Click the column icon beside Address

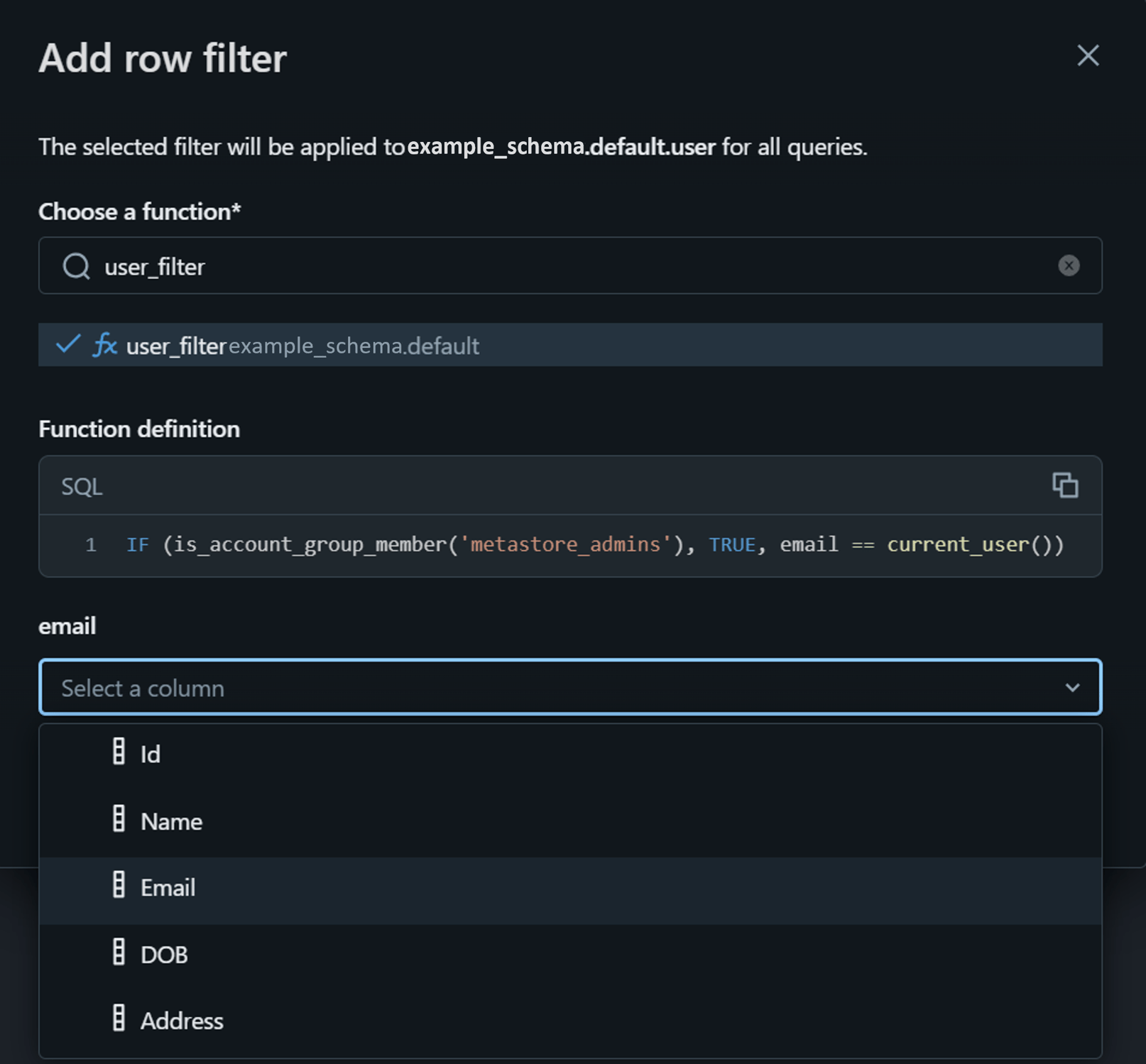pyautogui.click(x=119, y=1021)
